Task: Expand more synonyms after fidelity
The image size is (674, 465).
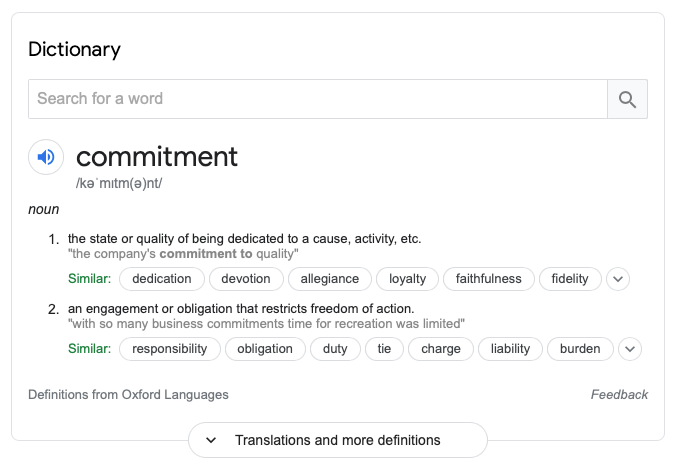Action: tap(618, 279)
